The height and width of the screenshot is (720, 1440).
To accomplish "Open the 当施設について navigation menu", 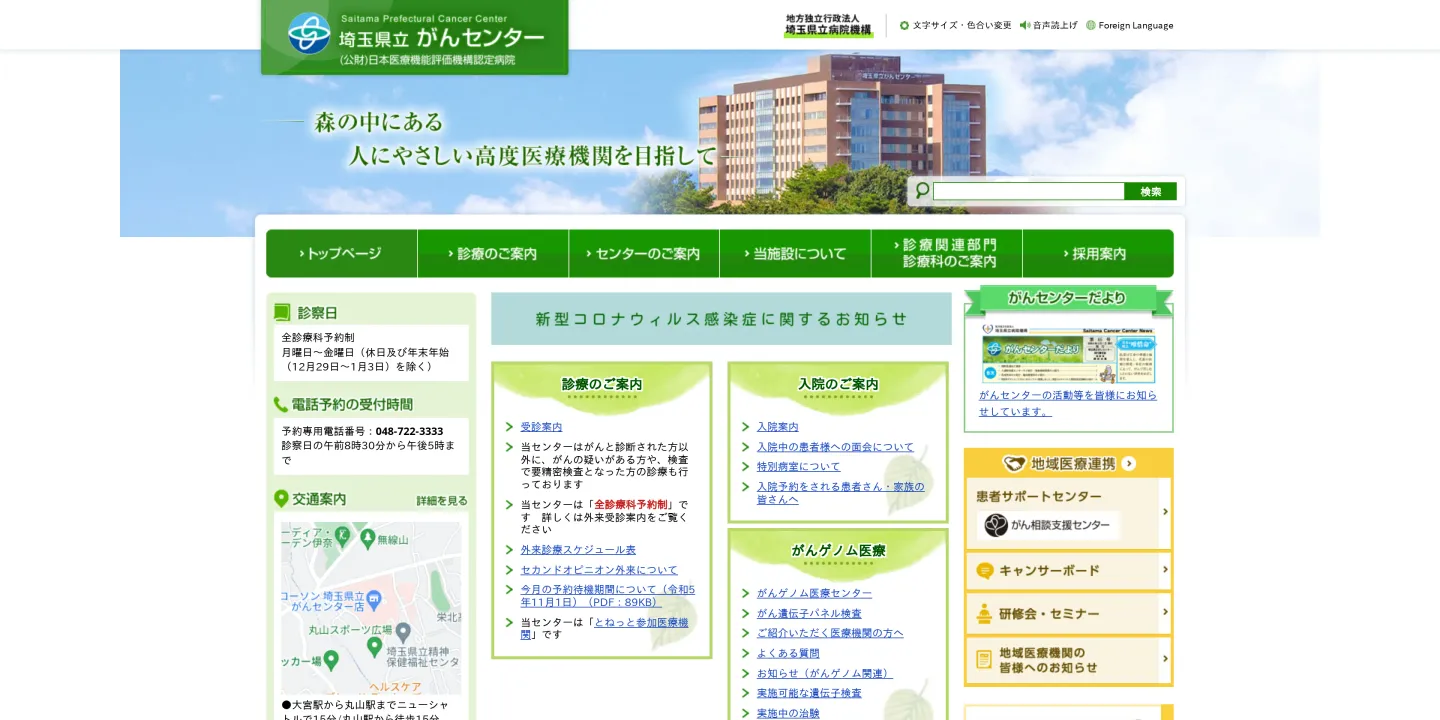I will (x=795, y=254).
